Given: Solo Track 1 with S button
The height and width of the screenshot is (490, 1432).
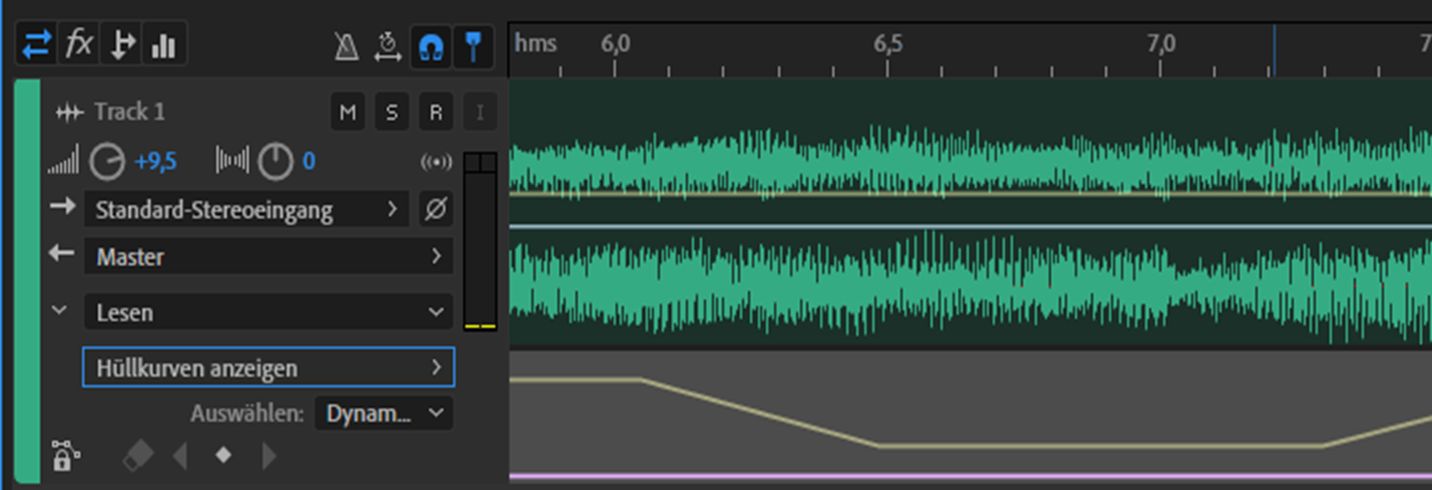Looking at the screenshot, I should coord(392,113).
